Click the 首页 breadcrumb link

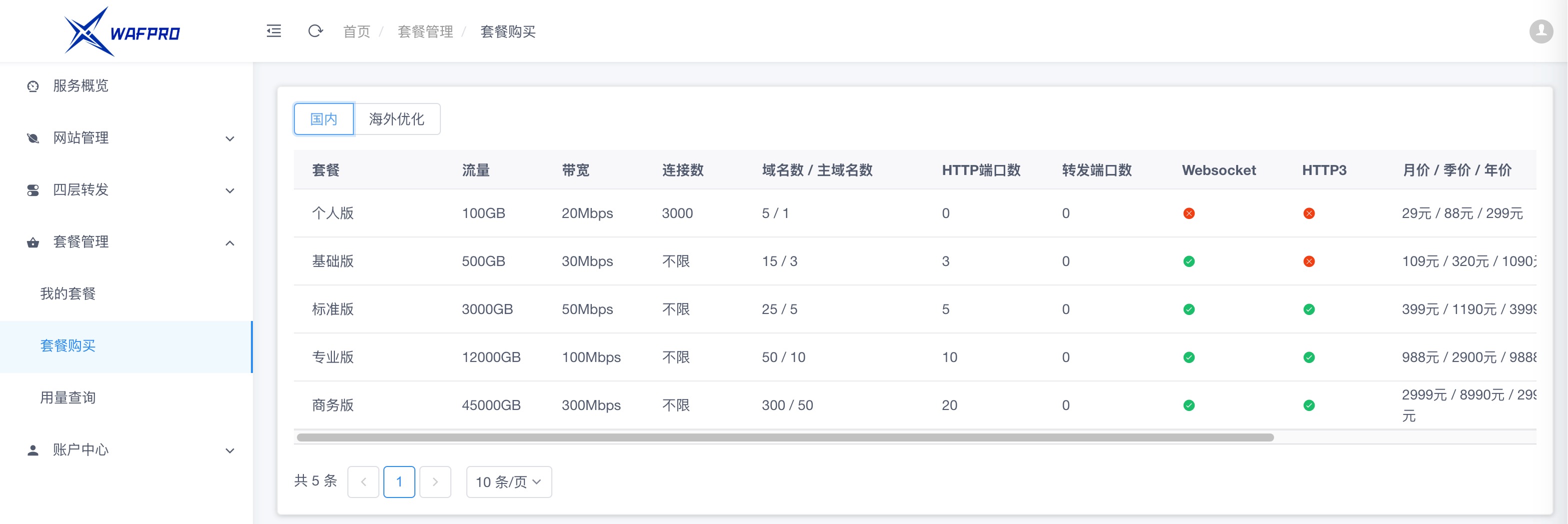(x=357, y=31)
